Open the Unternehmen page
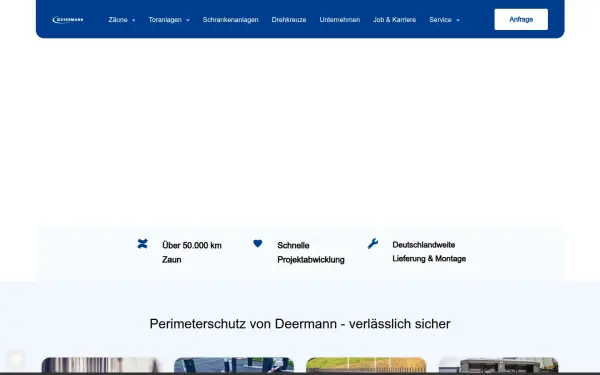The height and width of the screenshot is (375, 600). [x=340, y=20]
